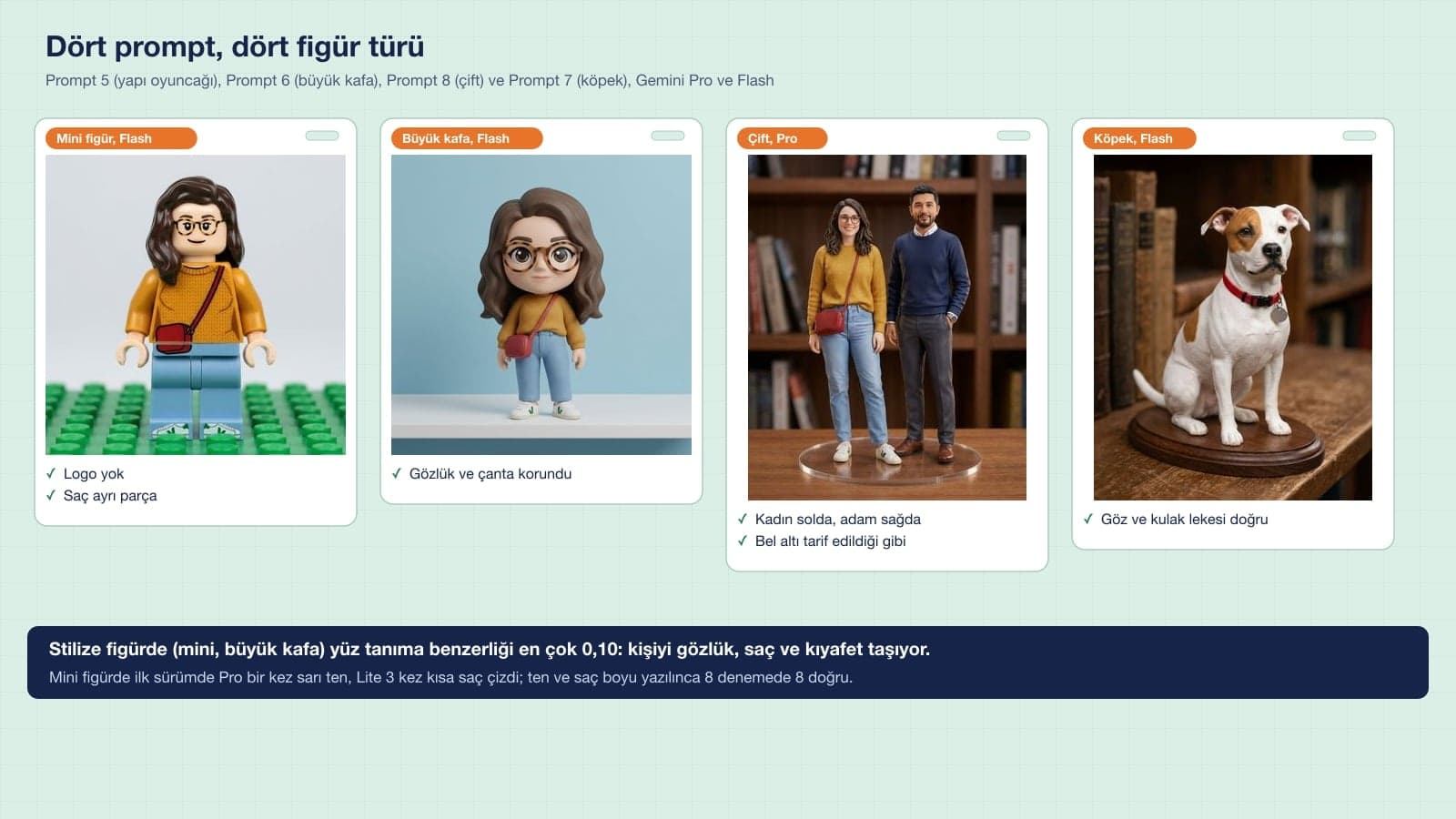Click the checkmark beside Gözlük ve çanta korundu
Viewport: 1456px width, 819px height.
coord(397,473)
